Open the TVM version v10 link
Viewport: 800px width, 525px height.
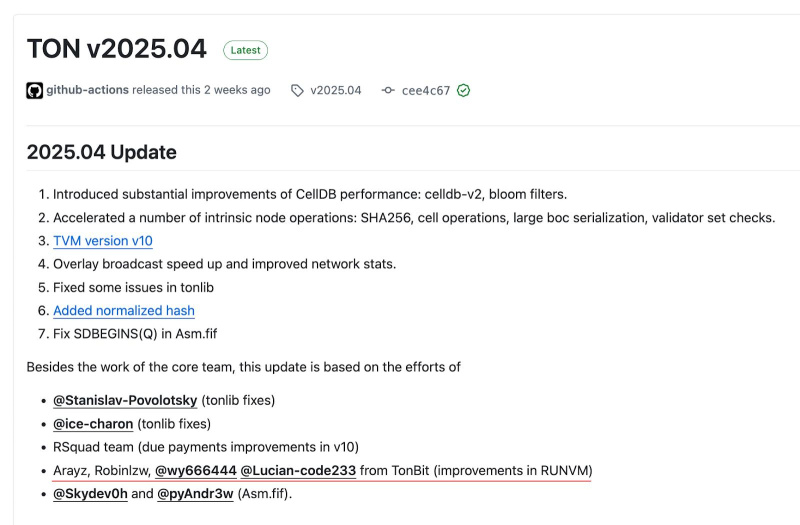103,241
